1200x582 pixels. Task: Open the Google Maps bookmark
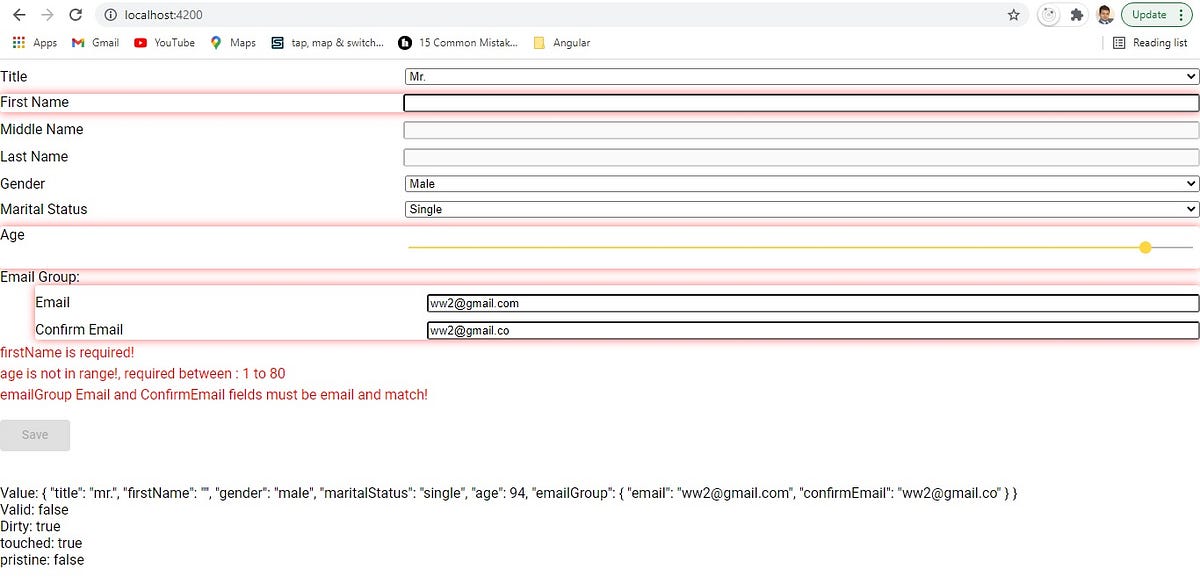(x=232, y=43)
